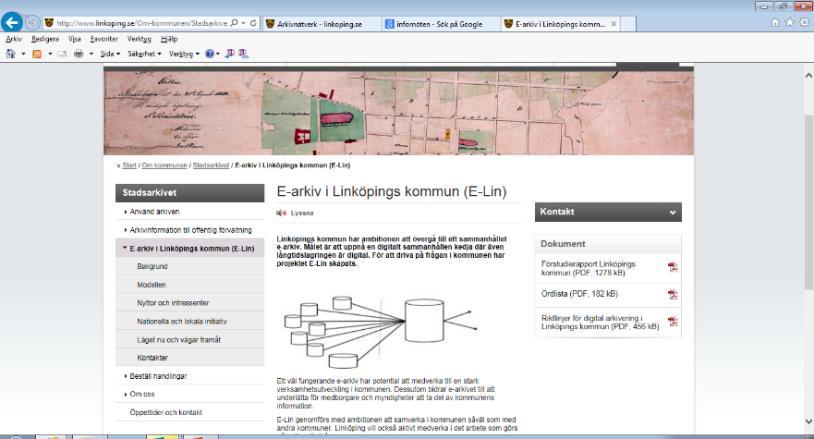Open PDF icon for Riktlinjer för digital arkivering
This screenshot has height=439, width=814.
click(x=673, y=321)
